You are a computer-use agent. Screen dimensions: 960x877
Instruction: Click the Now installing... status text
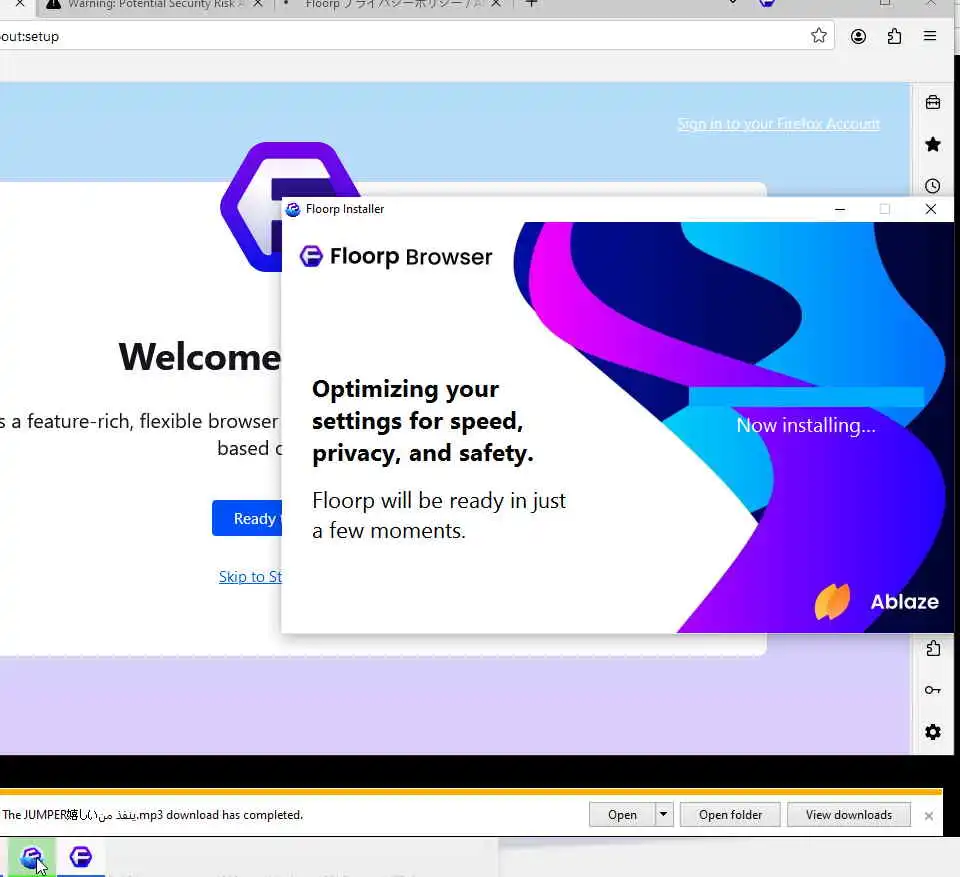click(x=806, y=425)
